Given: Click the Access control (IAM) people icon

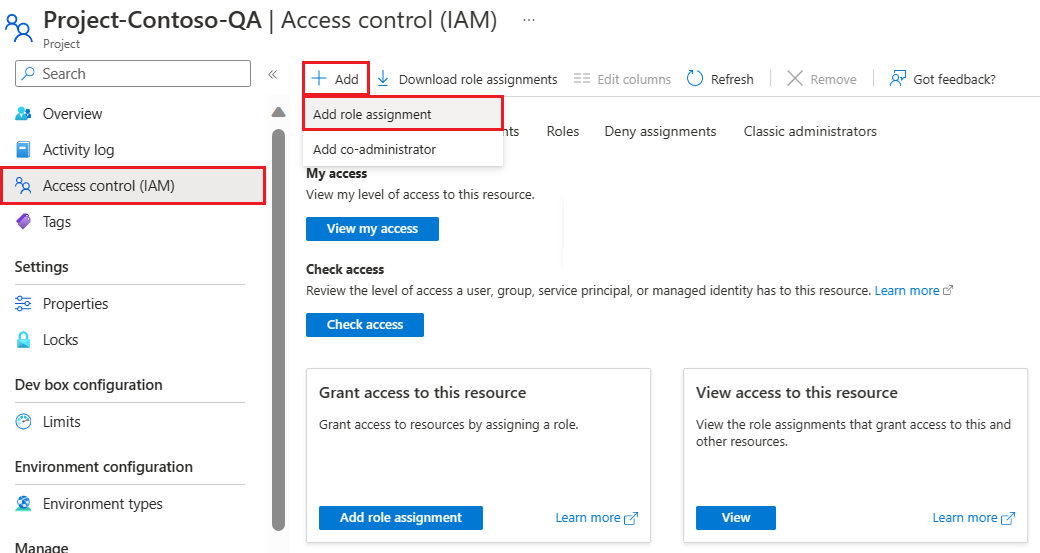Looking at the screenshot, I should click(23, 186).
